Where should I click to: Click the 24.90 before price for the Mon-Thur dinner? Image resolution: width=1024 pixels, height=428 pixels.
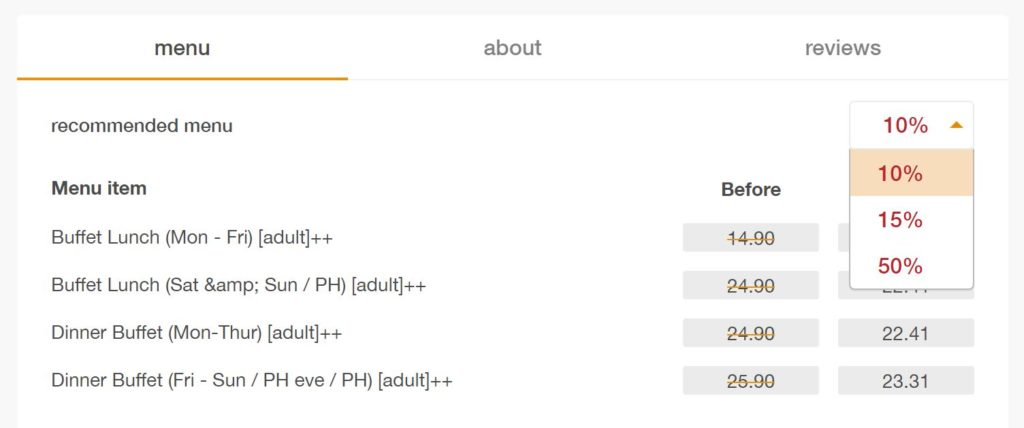pos(750,333)
